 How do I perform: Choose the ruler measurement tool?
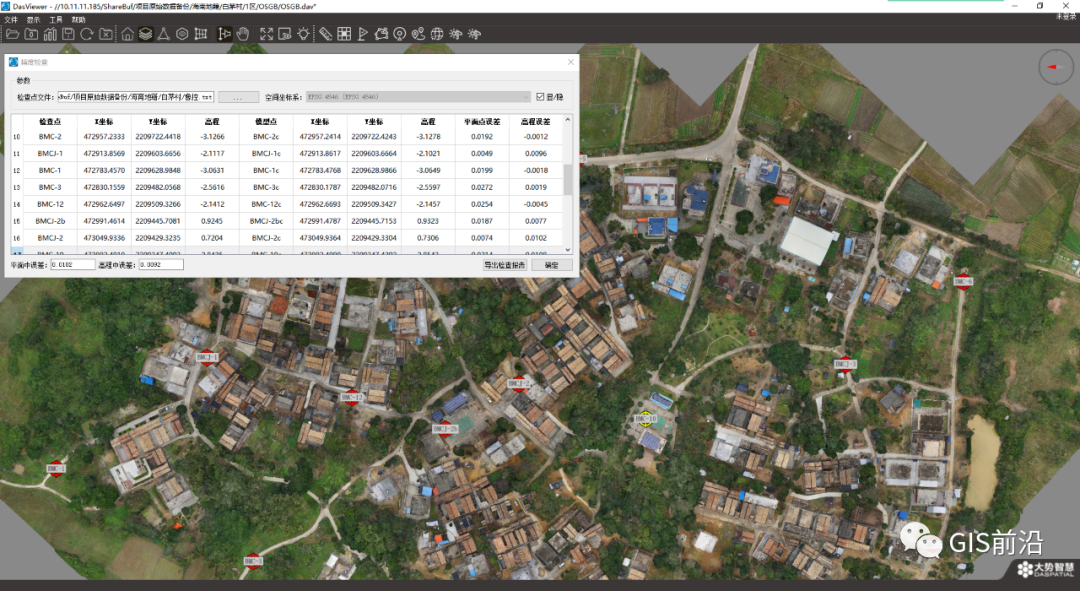pos(326,34)
